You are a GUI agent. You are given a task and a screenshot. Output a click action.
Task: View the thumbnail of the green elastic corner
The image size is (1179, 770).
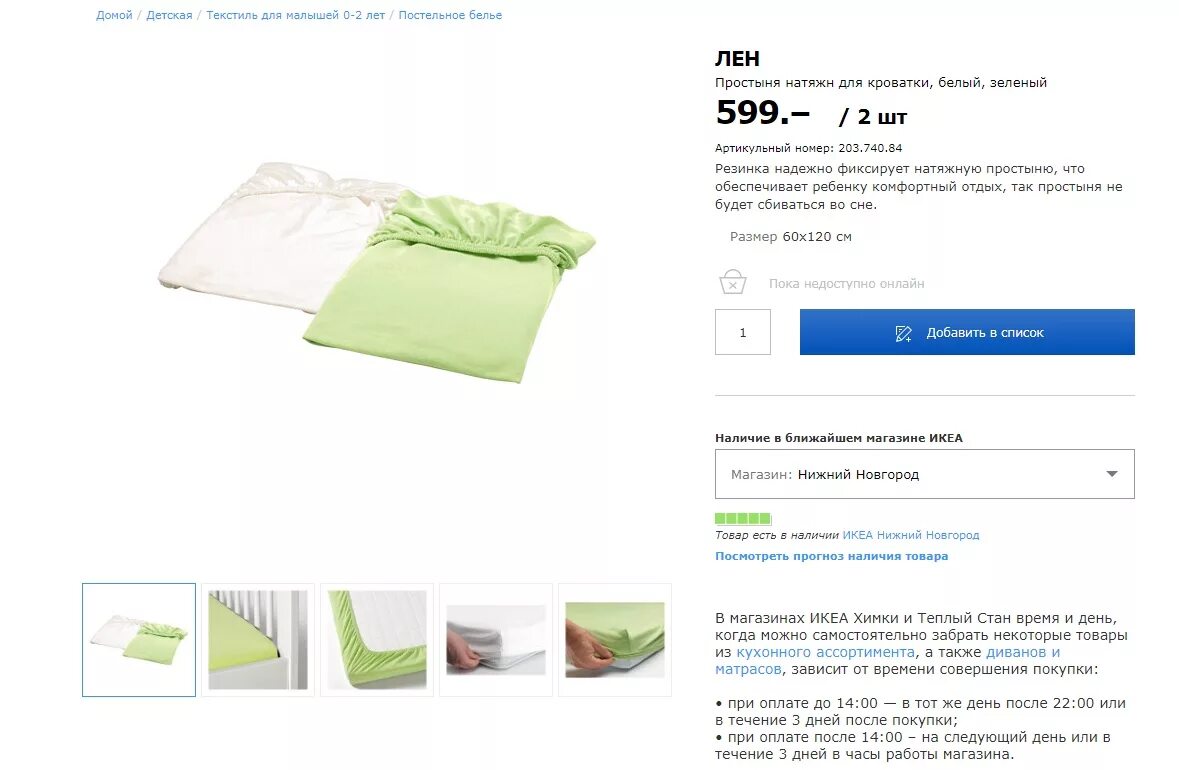click(x=377, y=640)
